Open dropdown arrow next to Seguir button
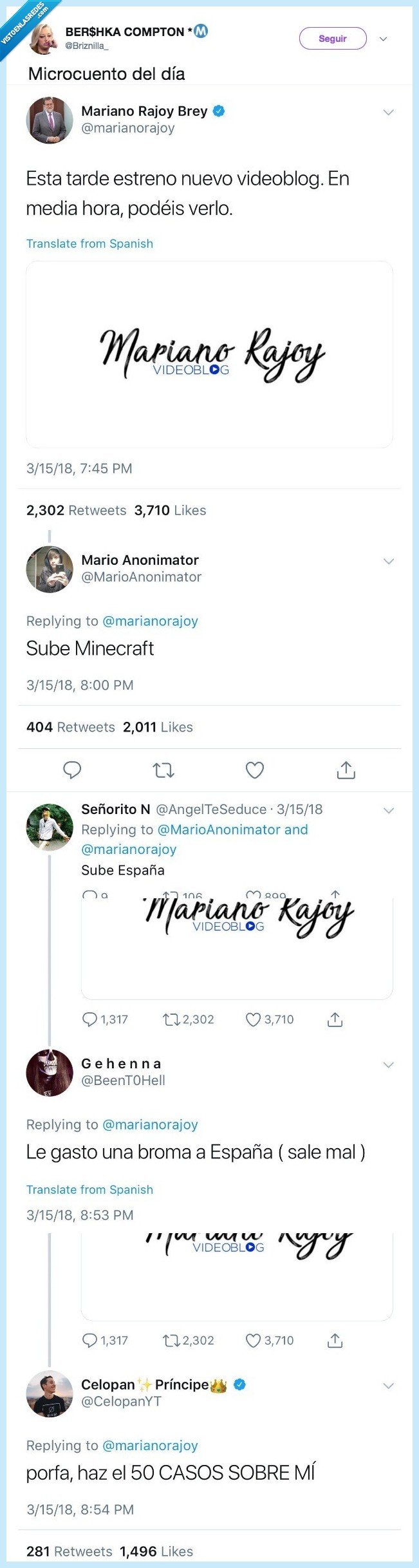This screenshot has height=1568, width=419. [384, 39]
